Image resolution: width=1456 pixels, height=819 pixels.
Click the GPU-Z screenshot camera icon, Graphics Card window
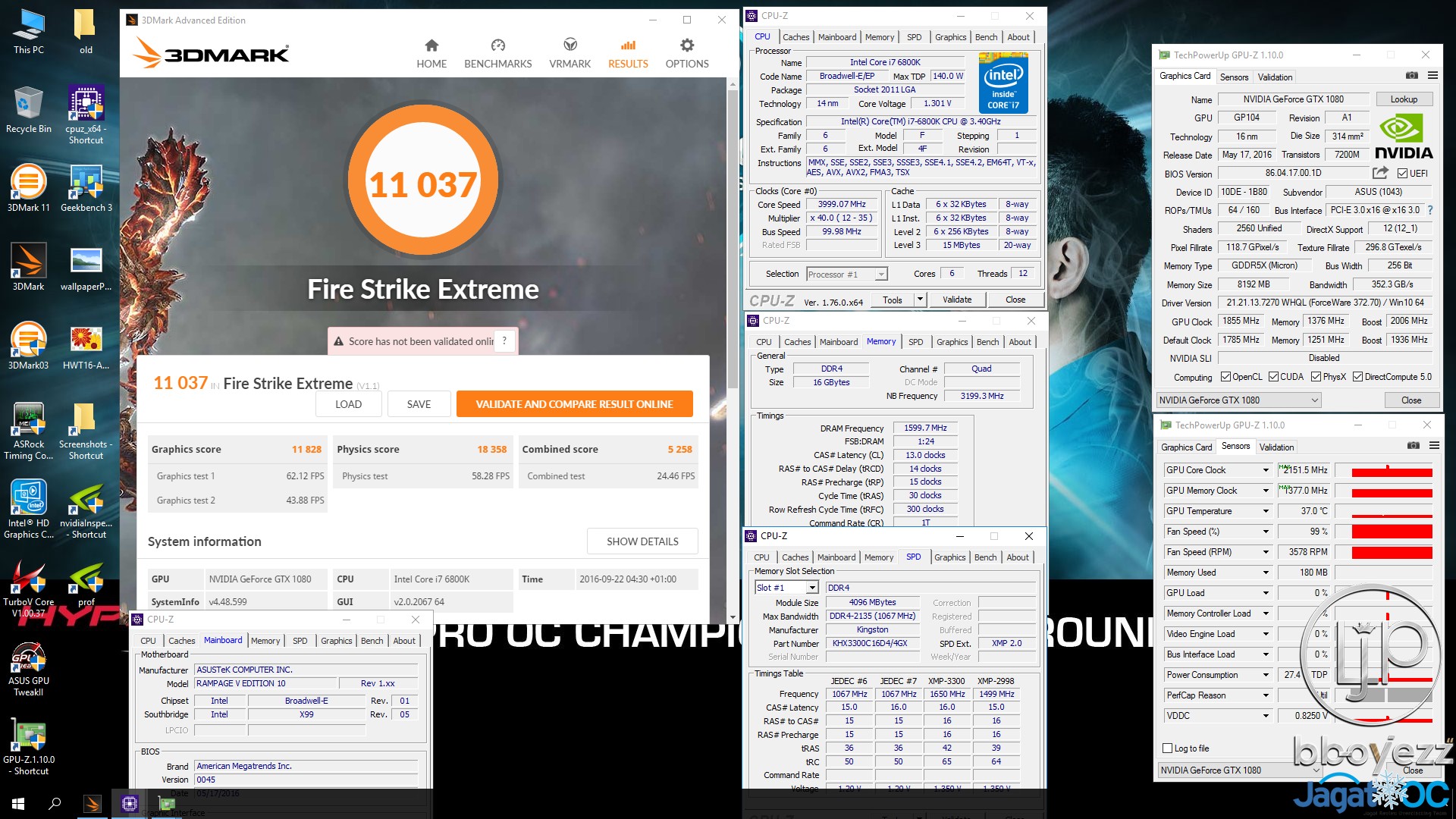click(x=1411, y=76)
